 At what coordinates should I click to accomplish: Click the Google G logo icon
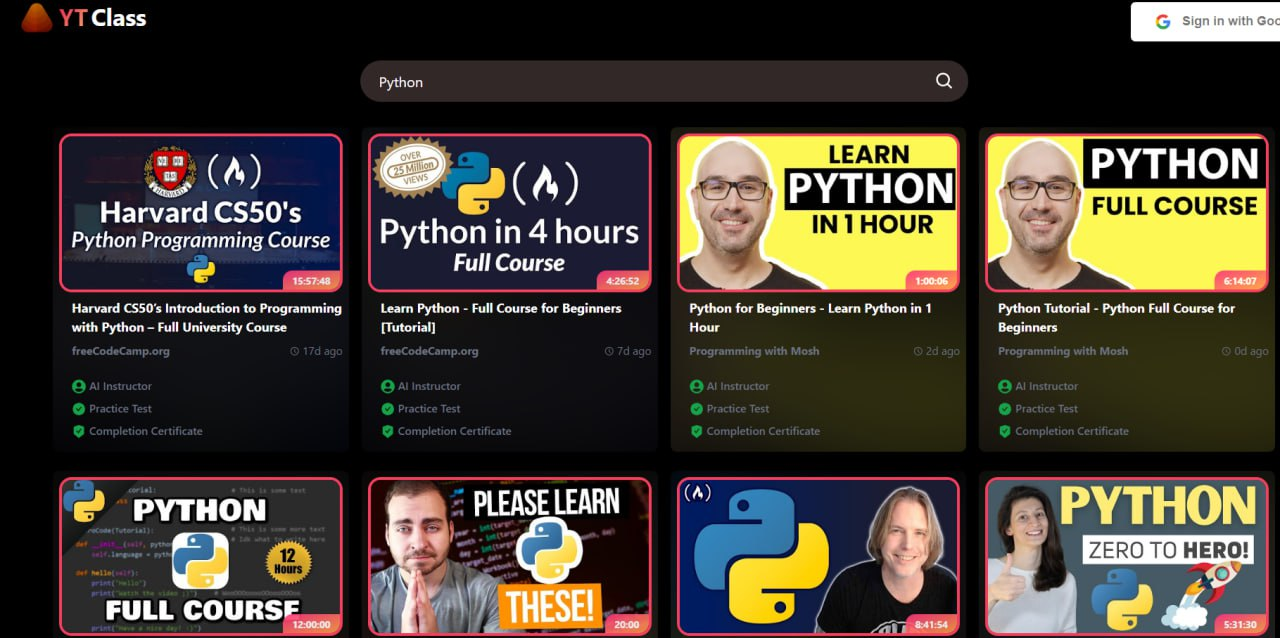click(1163, 21)
